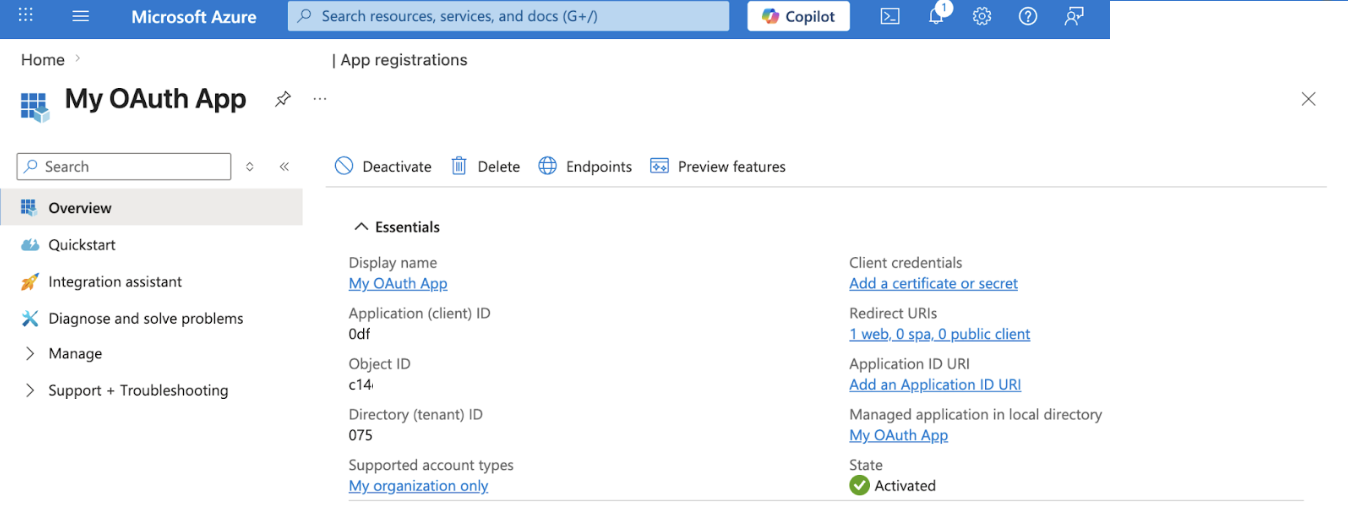This screenshot has height=516, width=1348.
Task: Click the Integration assistant rocket icon
Action: (x=30, y=282)
